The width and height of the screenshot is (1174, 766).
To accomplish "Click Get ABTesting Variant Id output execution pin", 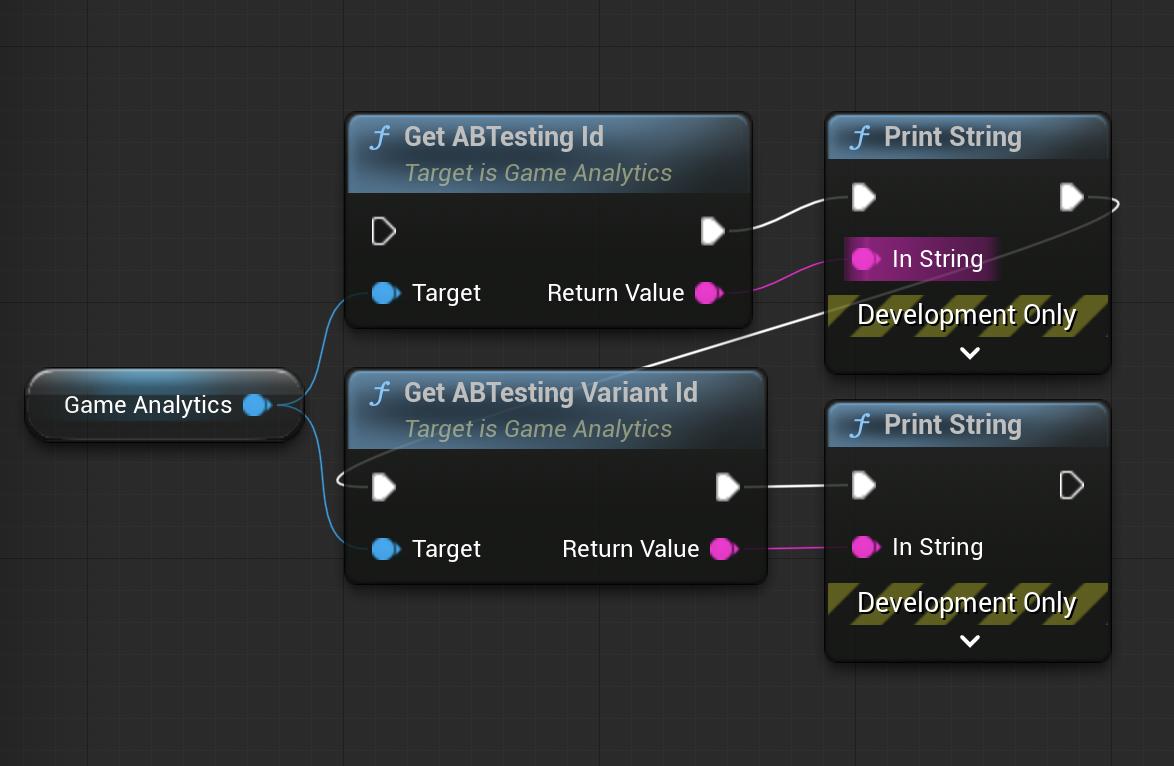I will tap(727, 487).
